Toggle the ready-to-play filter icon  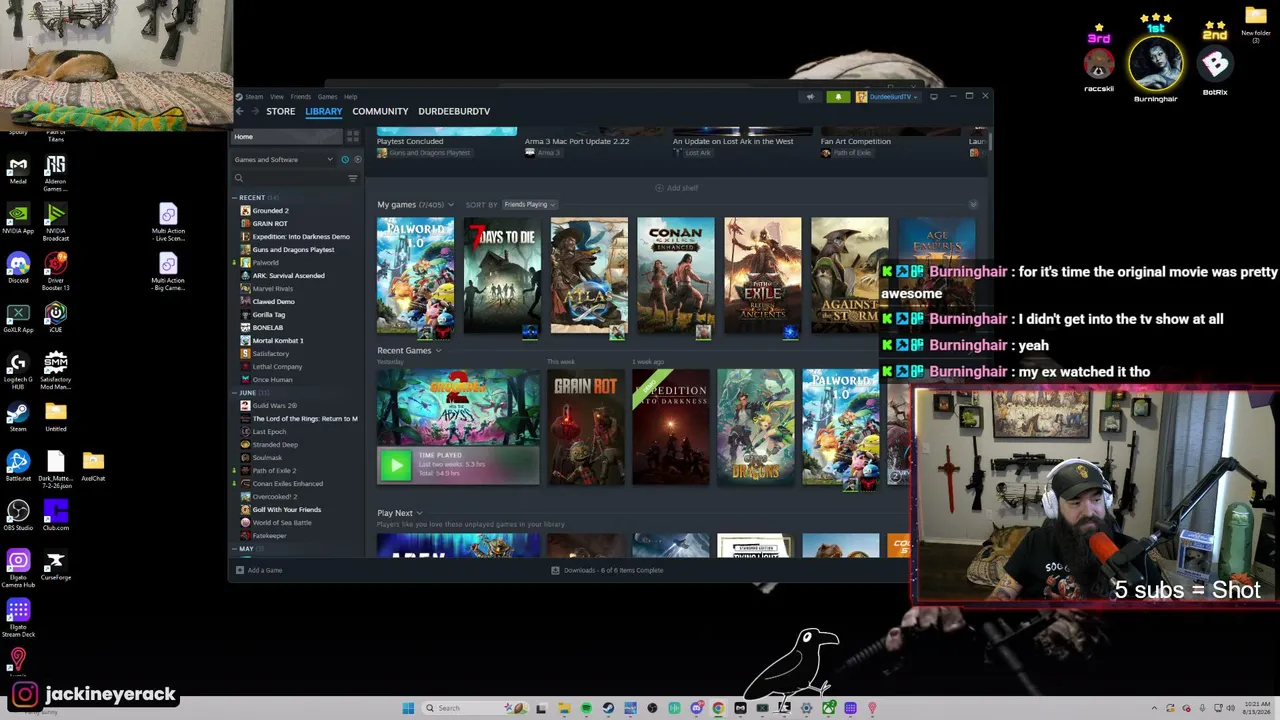pyautogui.click(x=357, y=160)
